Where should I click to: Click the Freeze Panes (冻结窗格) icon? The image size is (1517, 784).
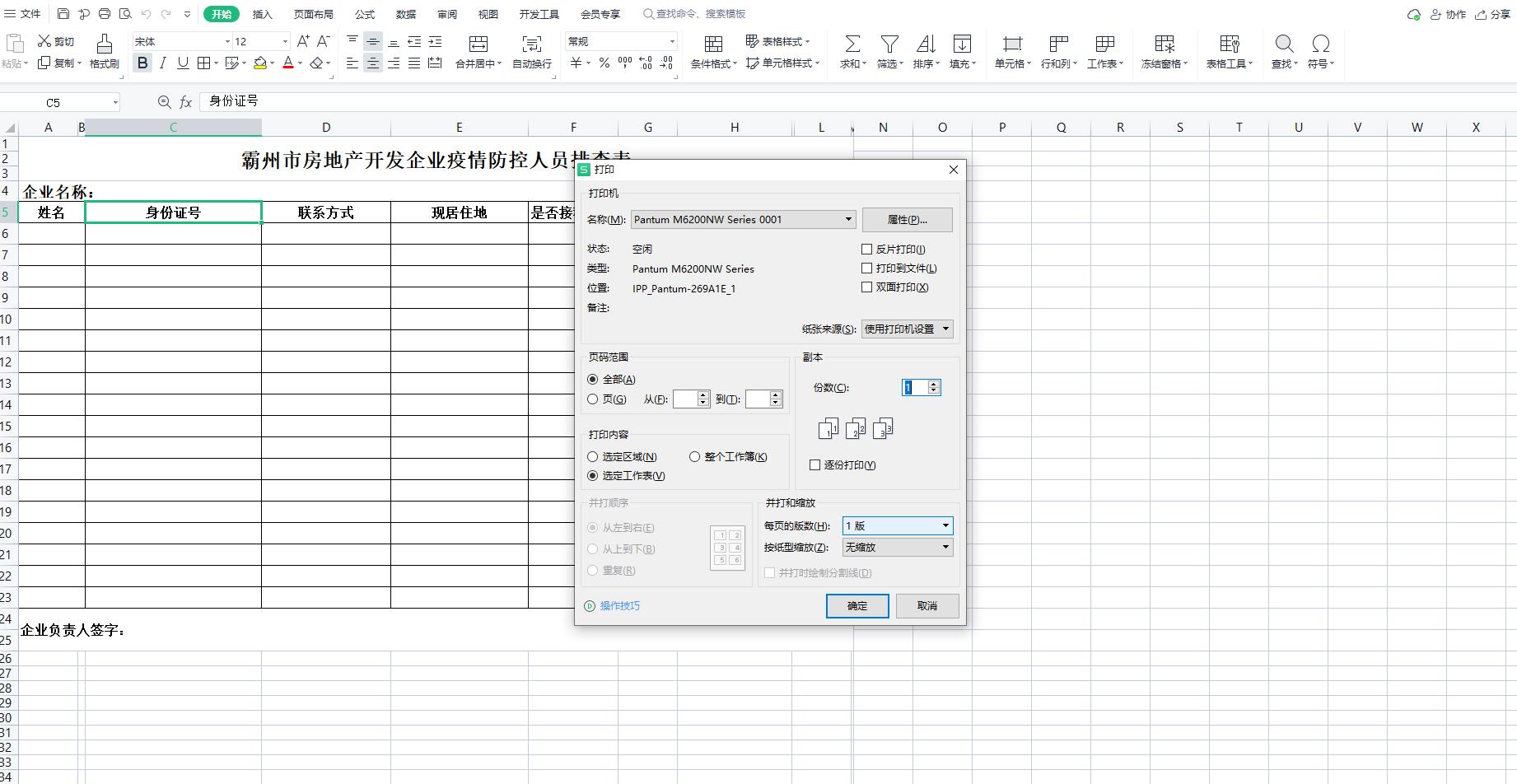click(1164, 44)
